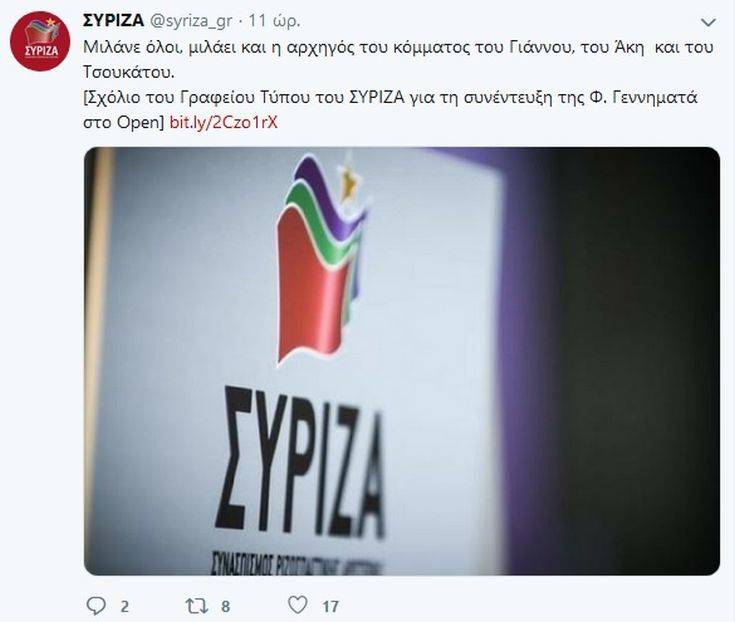
Task: Like the tweet with the heart icon
Action: tap(298, 605)
